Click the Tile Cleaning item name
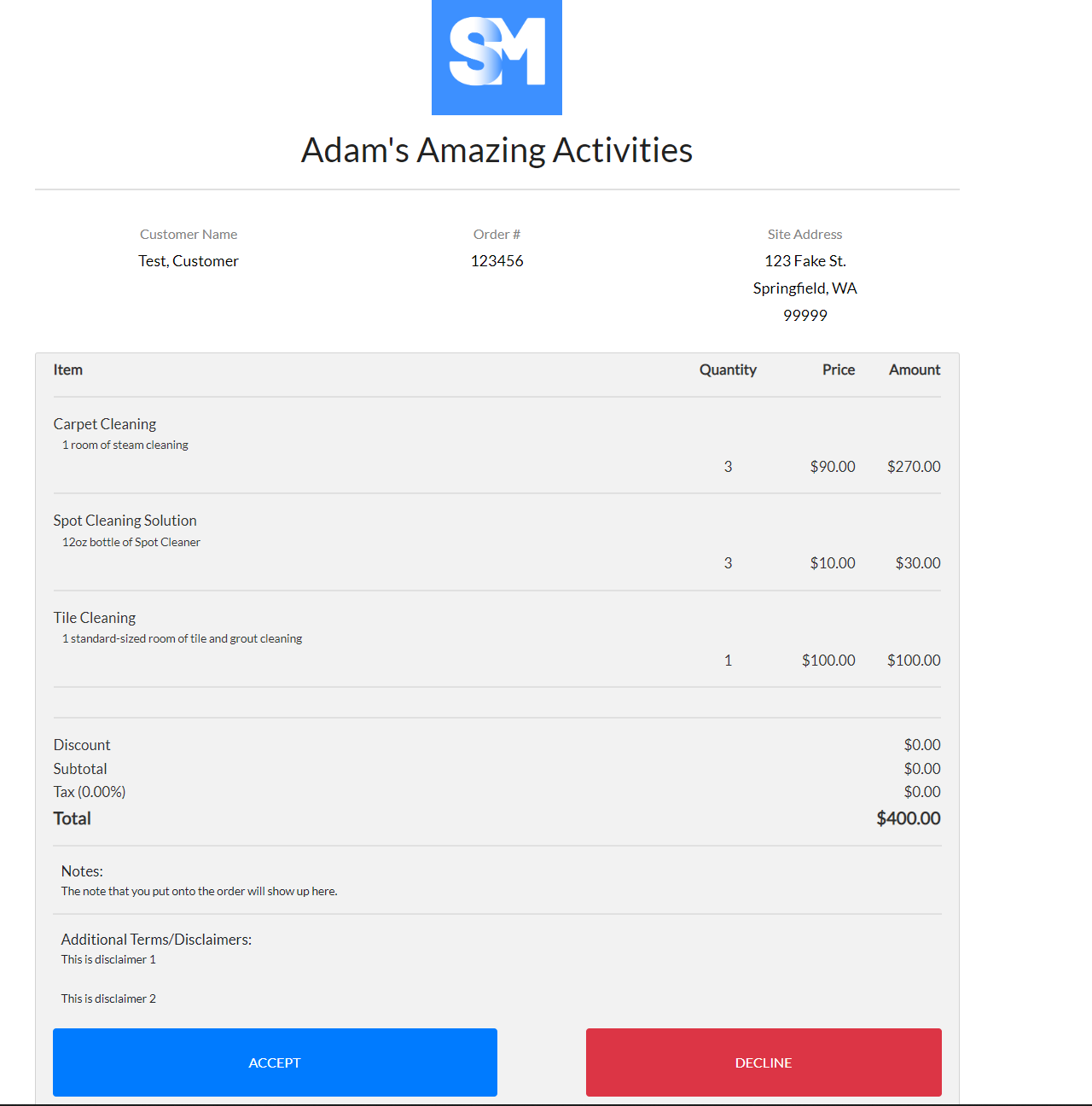 tap(95, 618)
